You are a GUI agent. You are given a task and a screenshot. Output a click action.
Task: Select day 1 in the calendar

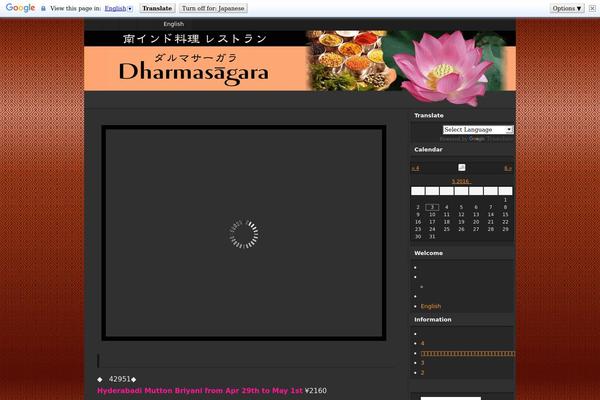[x=505, y=200]
